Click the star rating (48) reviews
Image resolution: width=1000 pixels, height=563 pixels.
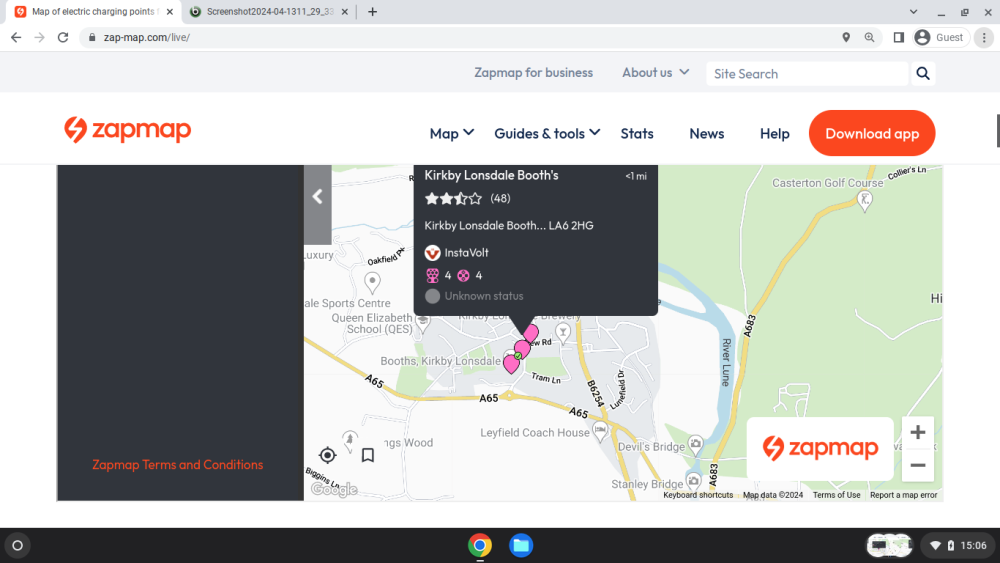pos(467,199)
